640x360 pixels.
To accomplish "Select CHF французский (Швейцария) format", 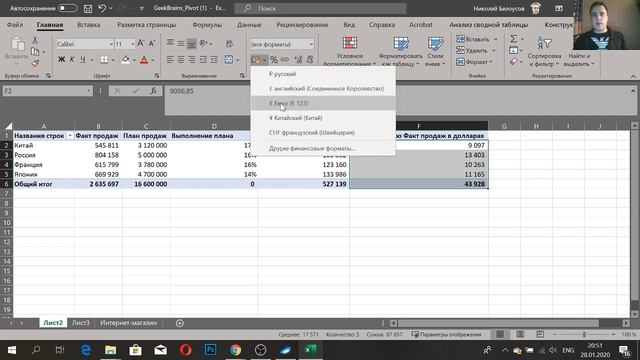I will pos(323,133).
